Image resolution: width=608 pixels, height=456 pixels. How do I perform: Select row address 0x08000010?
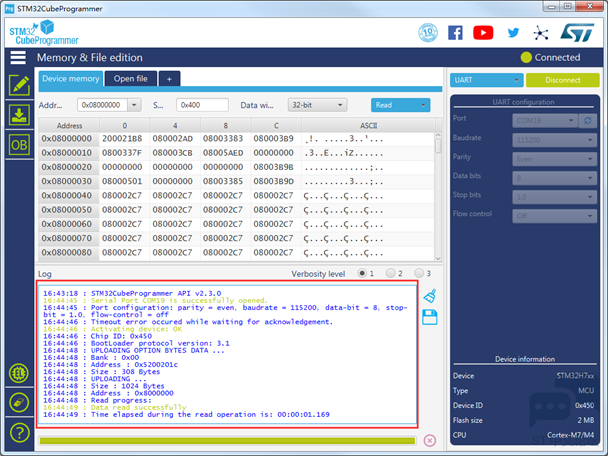(x=69, y=153)
